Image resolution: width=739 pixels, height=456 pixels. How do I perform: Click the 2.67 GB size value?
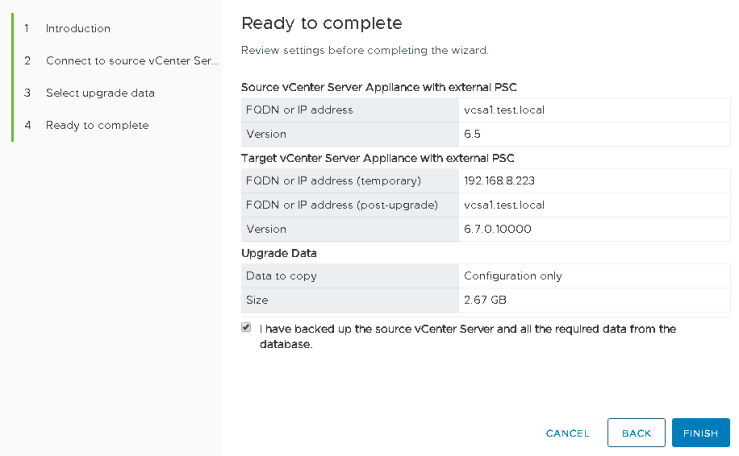coord(485,300)
